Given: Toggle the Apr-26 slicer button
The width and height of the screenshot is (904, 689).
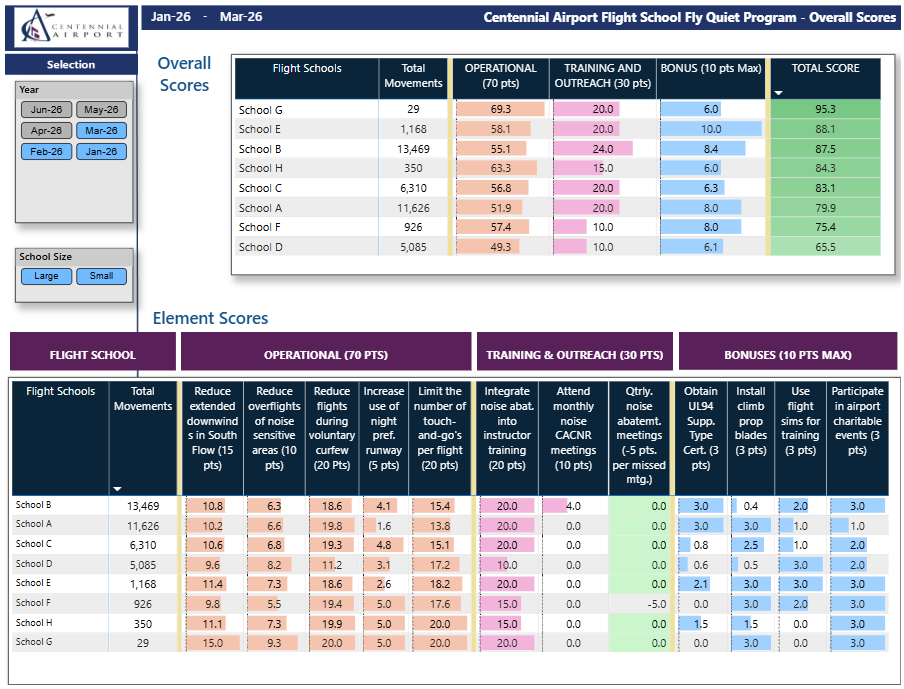Looking at the screenshot, I should [x=47, y=131].
